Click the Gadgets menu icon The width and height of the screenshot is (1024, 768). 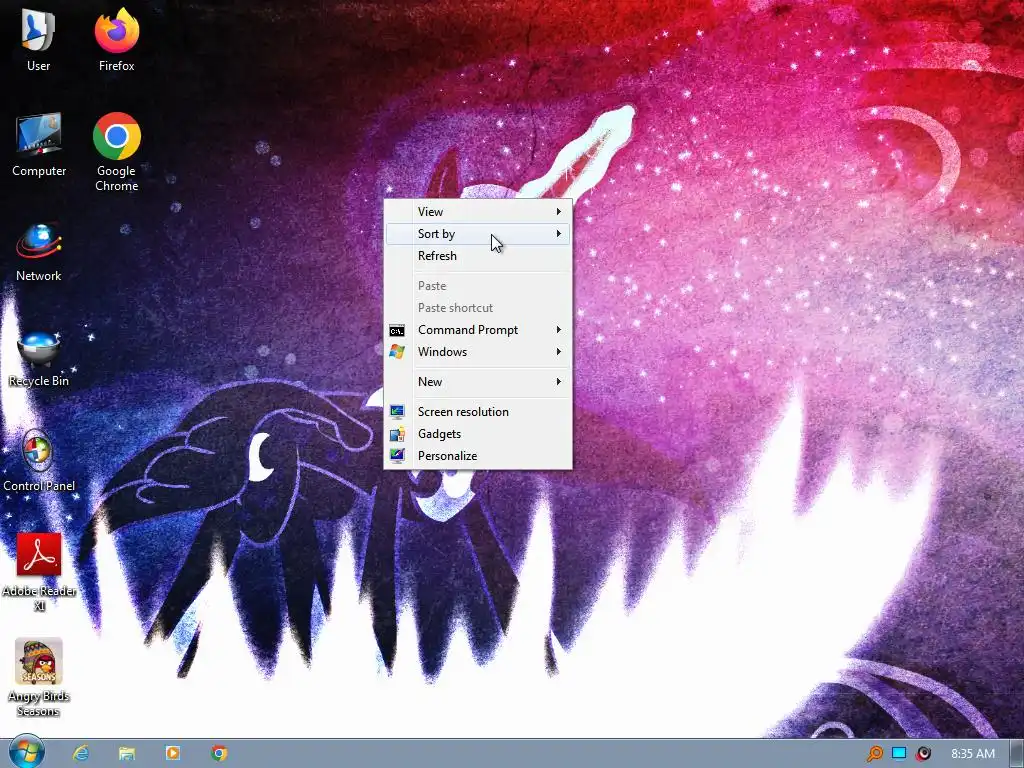(x=396, y=434)
